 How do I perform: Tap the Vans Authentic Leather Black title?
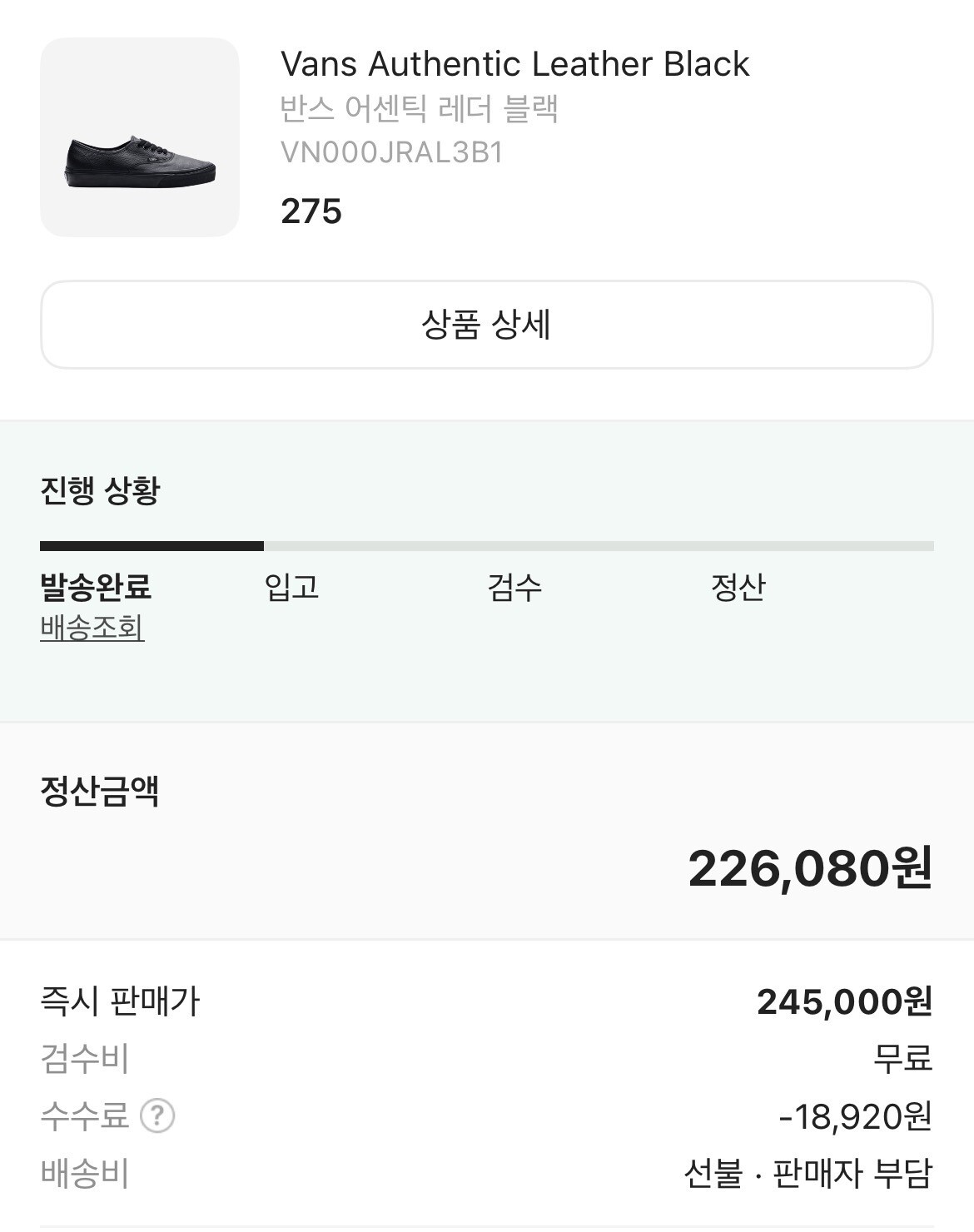[x=514, y=64]
